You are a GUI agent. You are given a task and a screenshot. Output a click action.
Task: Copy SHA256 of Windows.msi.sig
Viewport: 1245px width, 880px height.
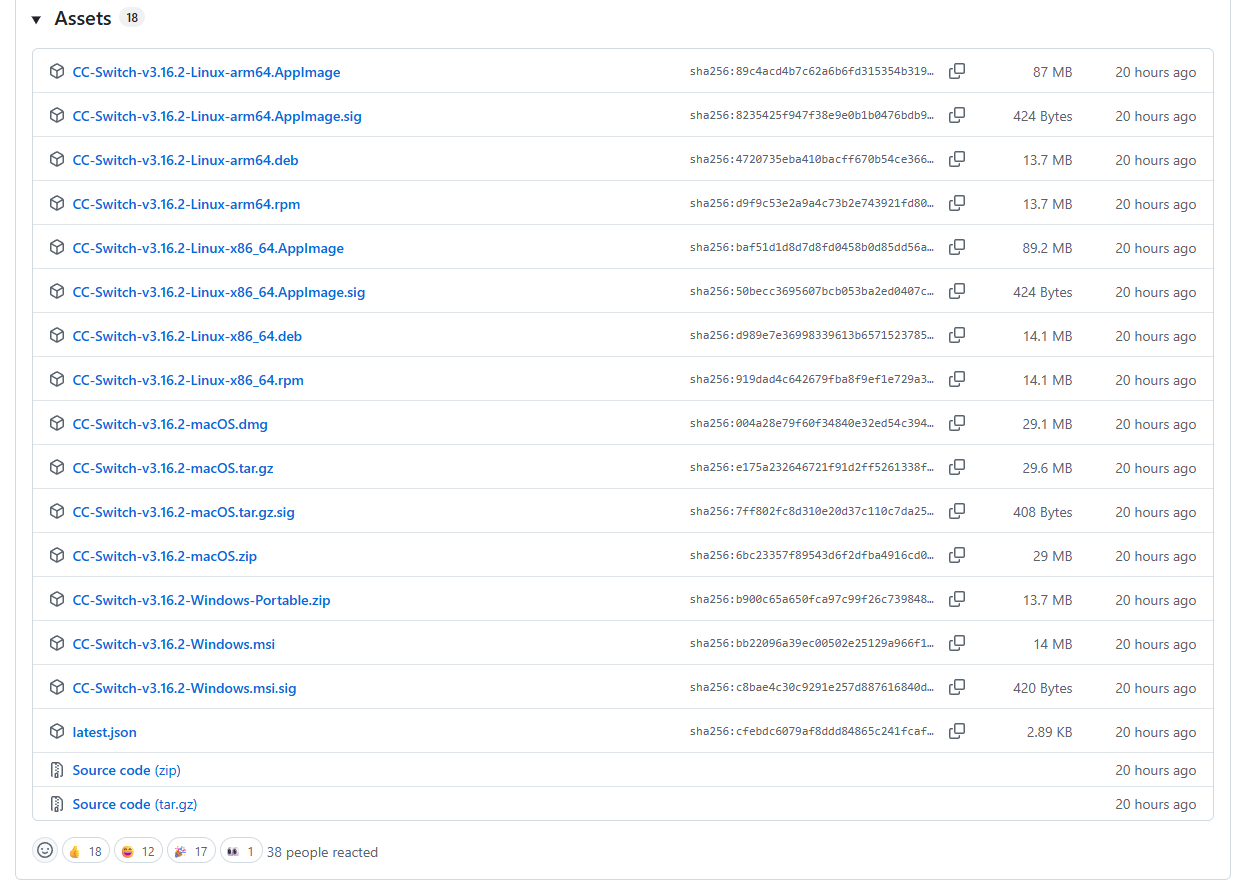957,687
